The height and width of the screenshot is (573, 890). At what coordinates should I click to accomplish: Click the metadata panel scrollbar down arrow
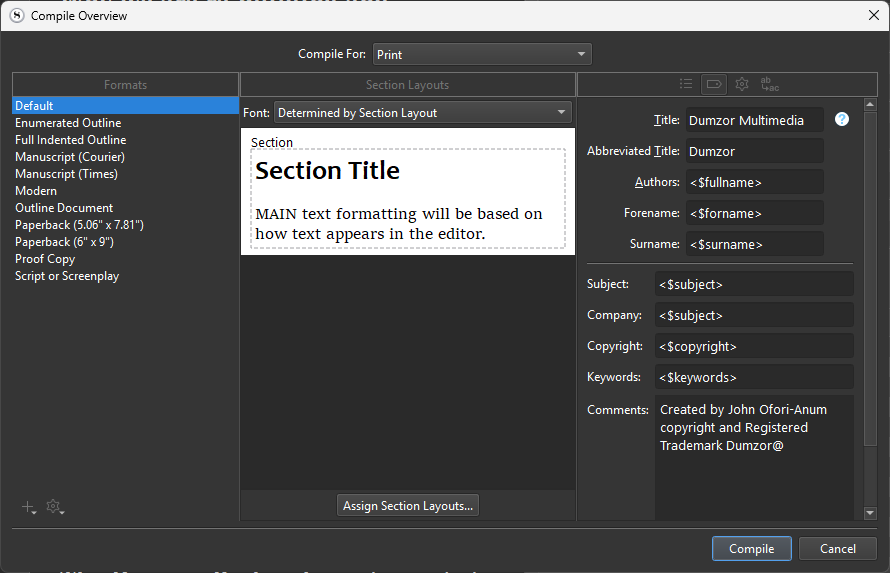[x=869, y=513]
